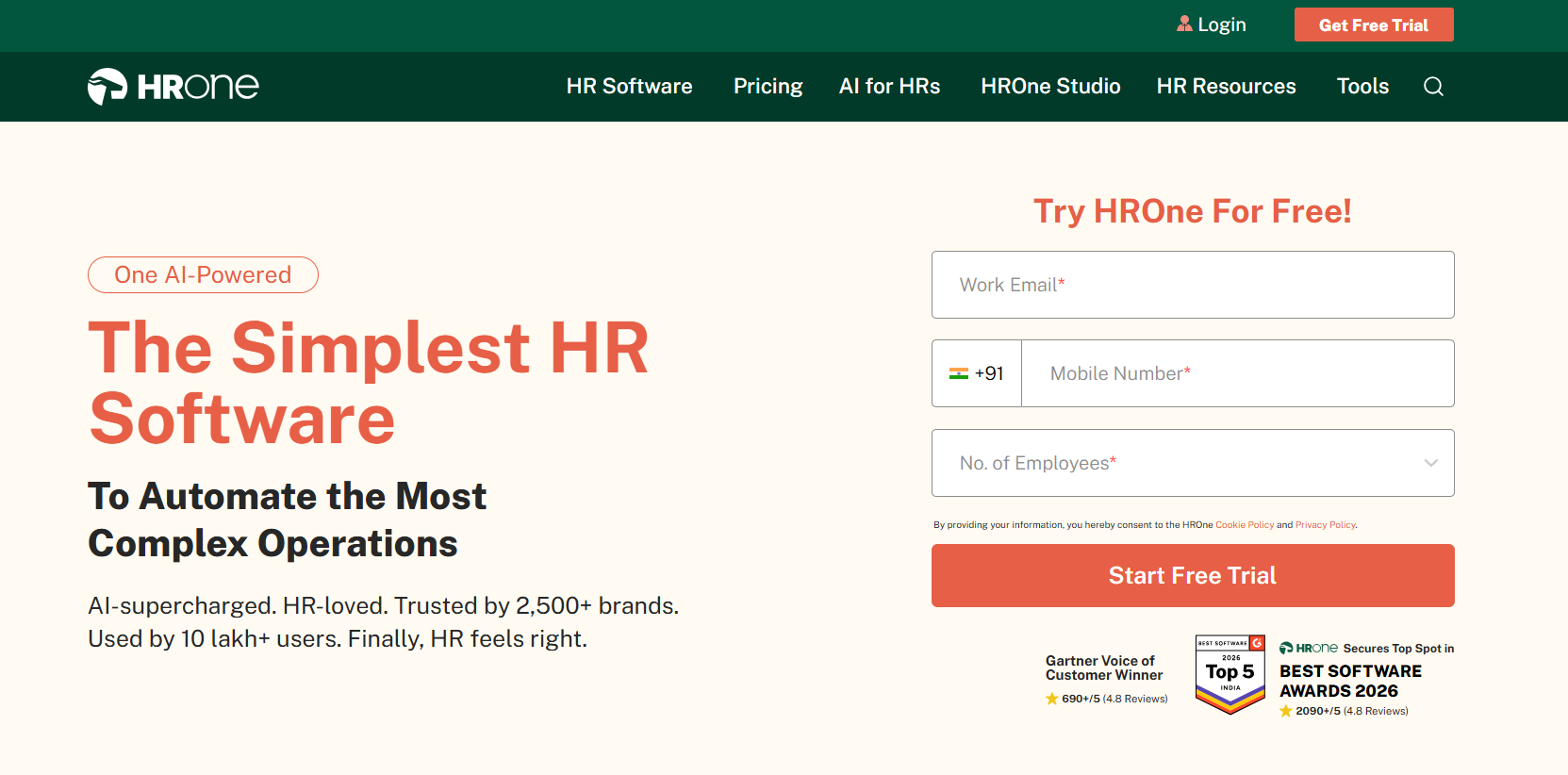Click the Try HROne For Free! heading
The image size is (1568, 775).
click(x=1193, y=211)
